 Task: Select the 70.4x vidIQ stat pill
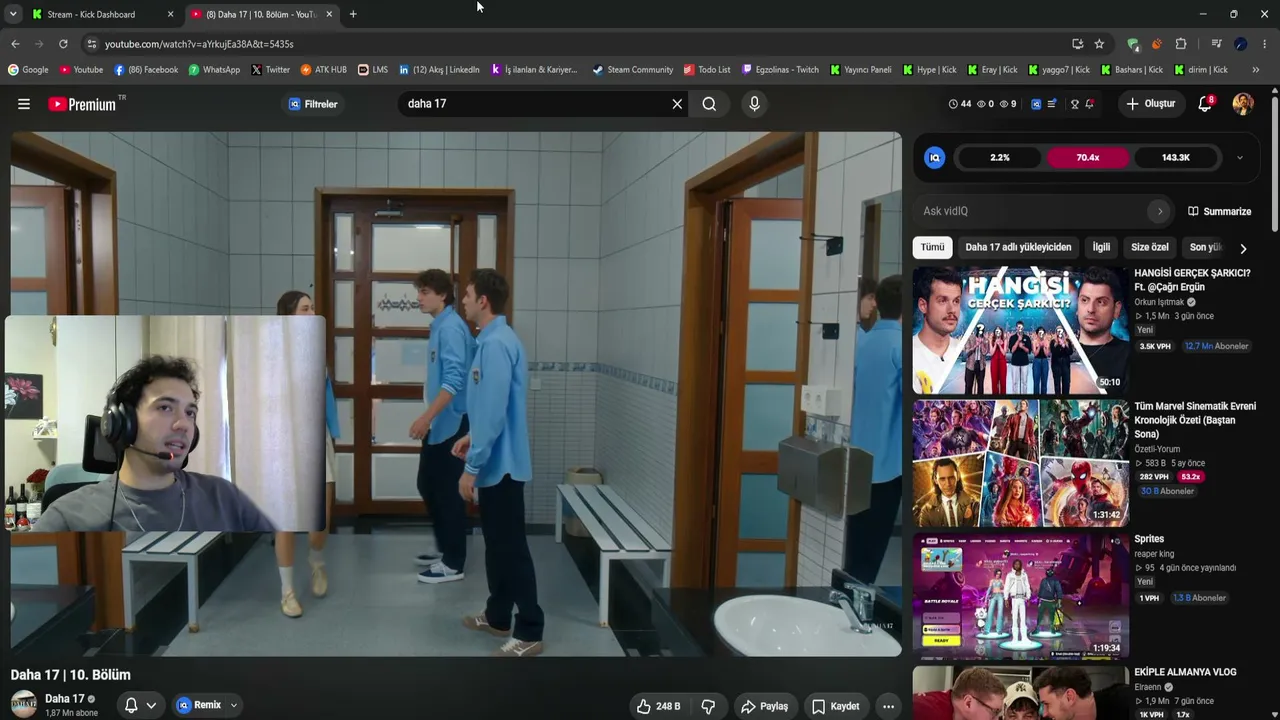[x=1088, y=158]
